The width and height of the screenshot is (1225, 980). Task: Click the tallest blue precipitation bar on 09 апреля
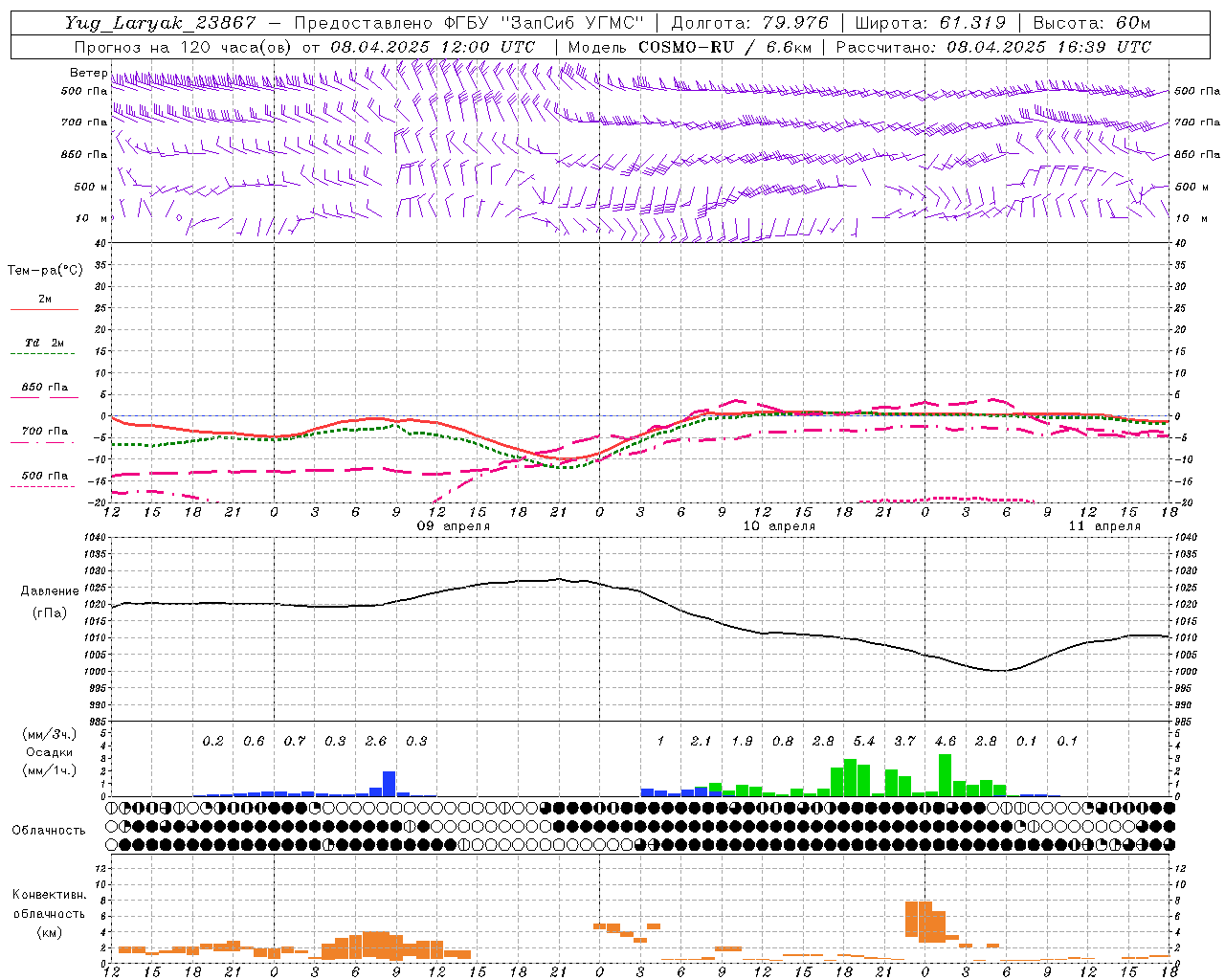(x=390, y=784)
